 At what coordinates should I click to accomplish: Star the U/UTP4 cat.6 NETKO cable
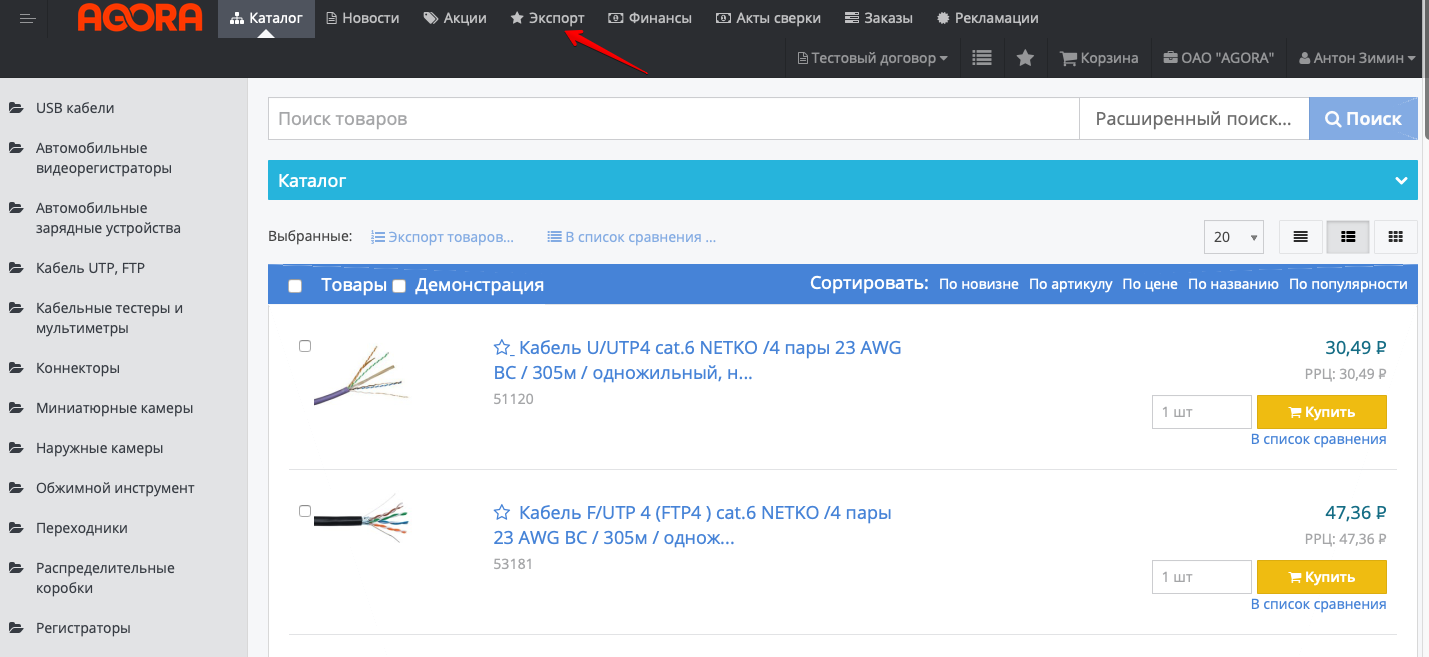[x=502, y=348]
